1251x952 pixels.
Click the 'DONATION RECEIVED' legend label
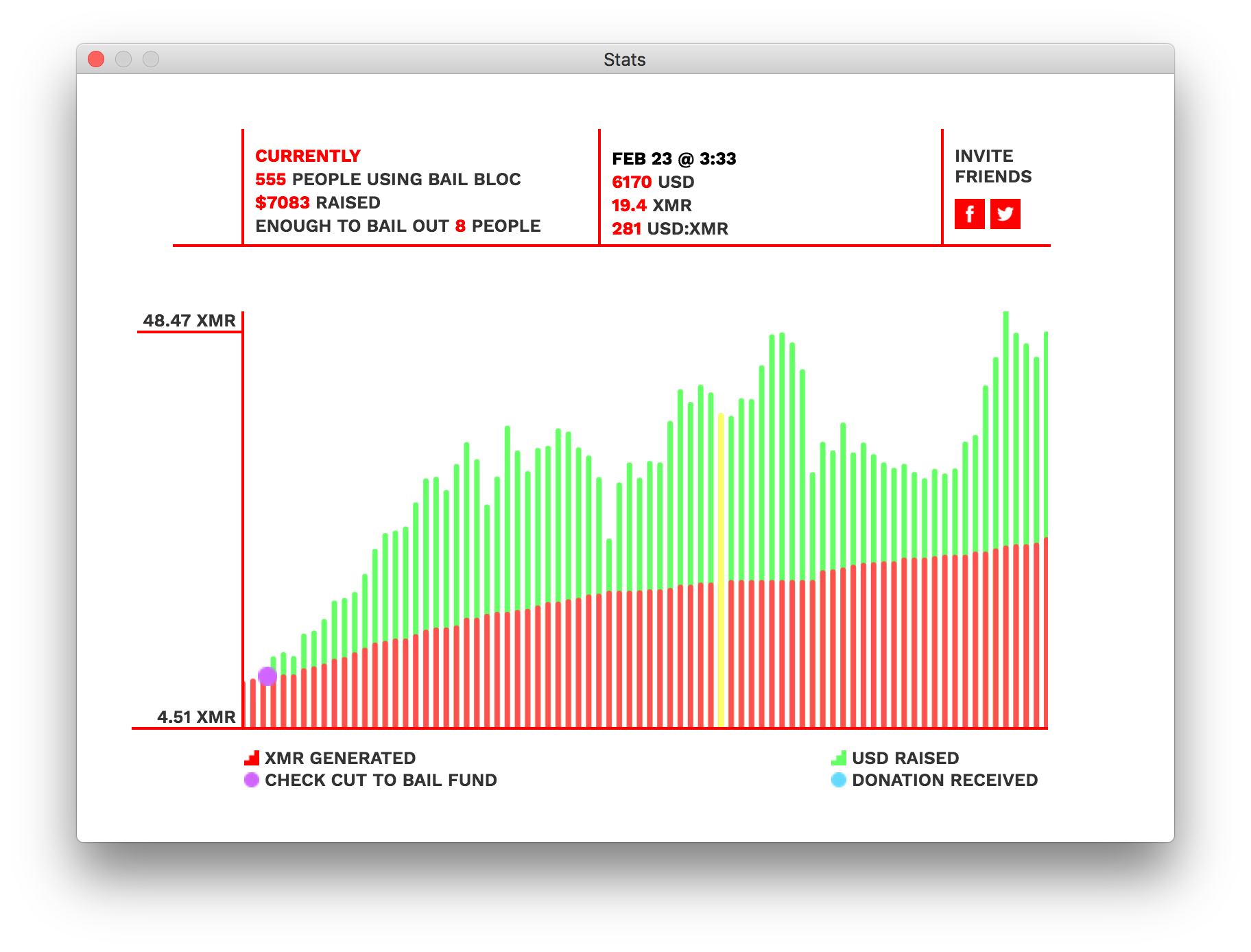(944, 780)
